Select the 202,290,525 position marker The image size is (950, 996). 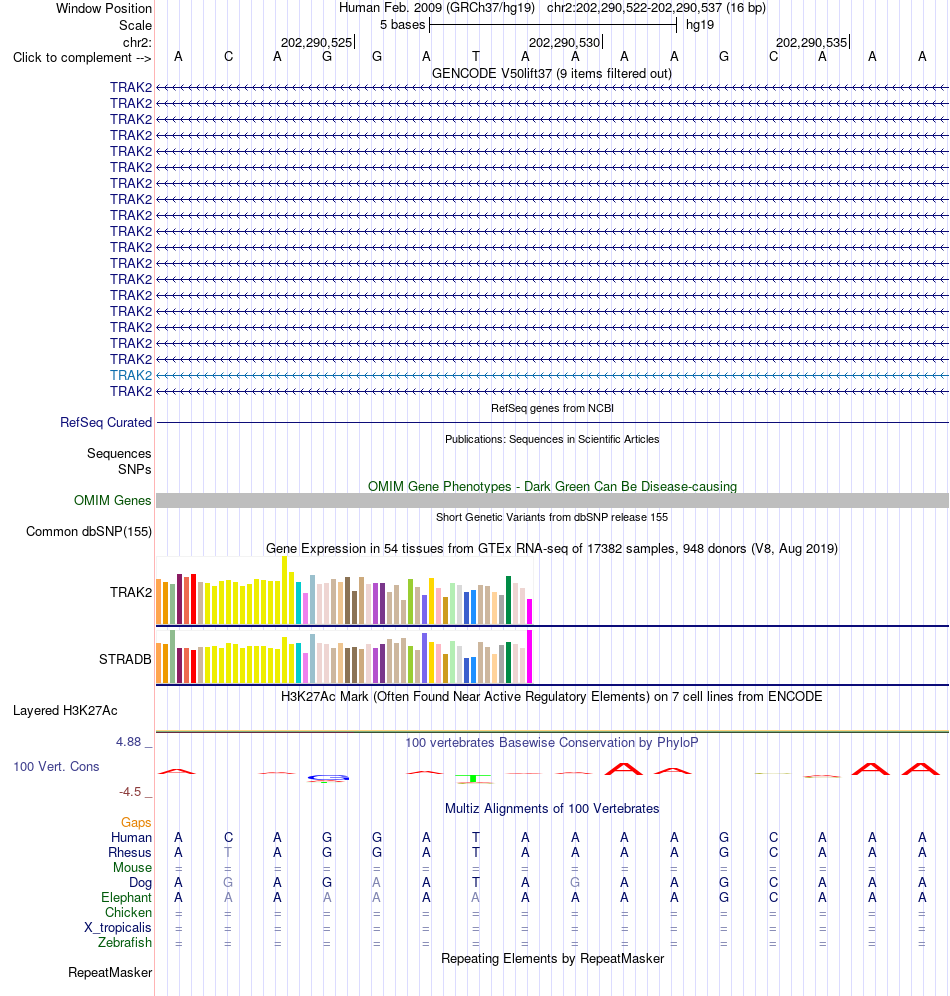tap(317, 43)
